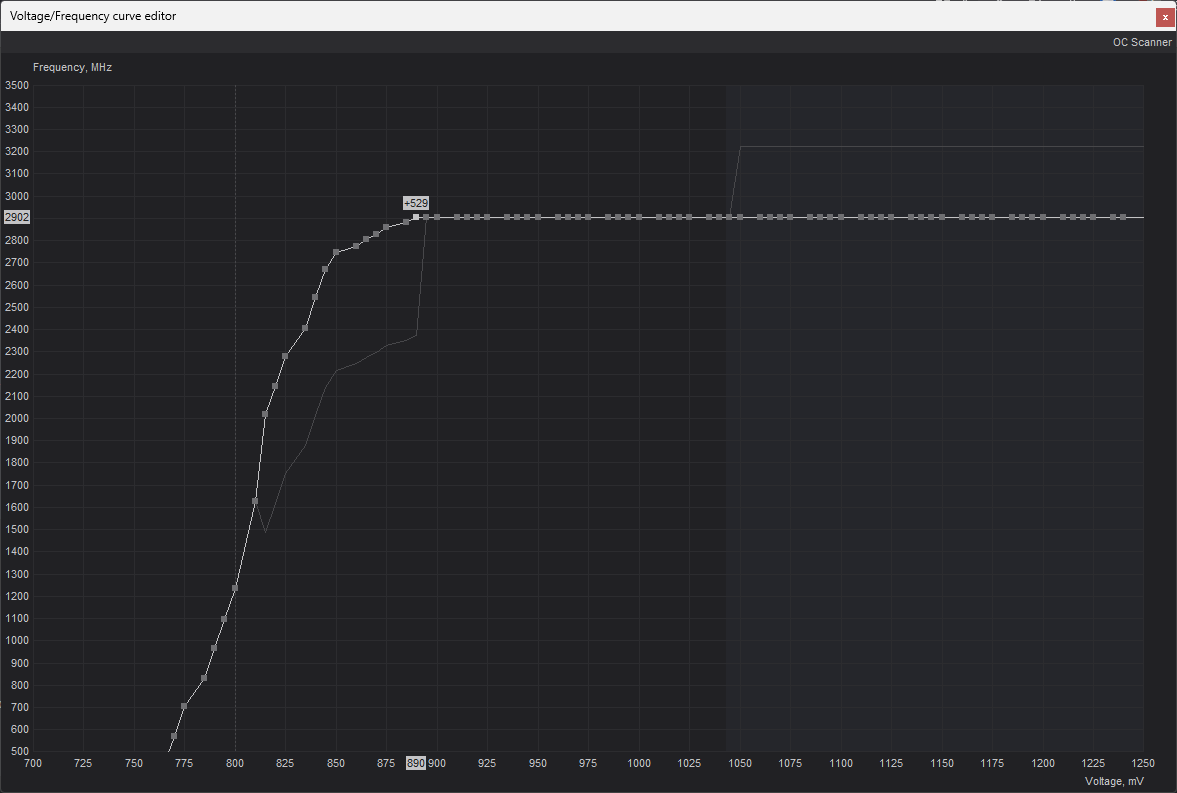Select the flat-line curve point at 950 mV
Viewport: 1177px width, 793px height.
point(538,217)
